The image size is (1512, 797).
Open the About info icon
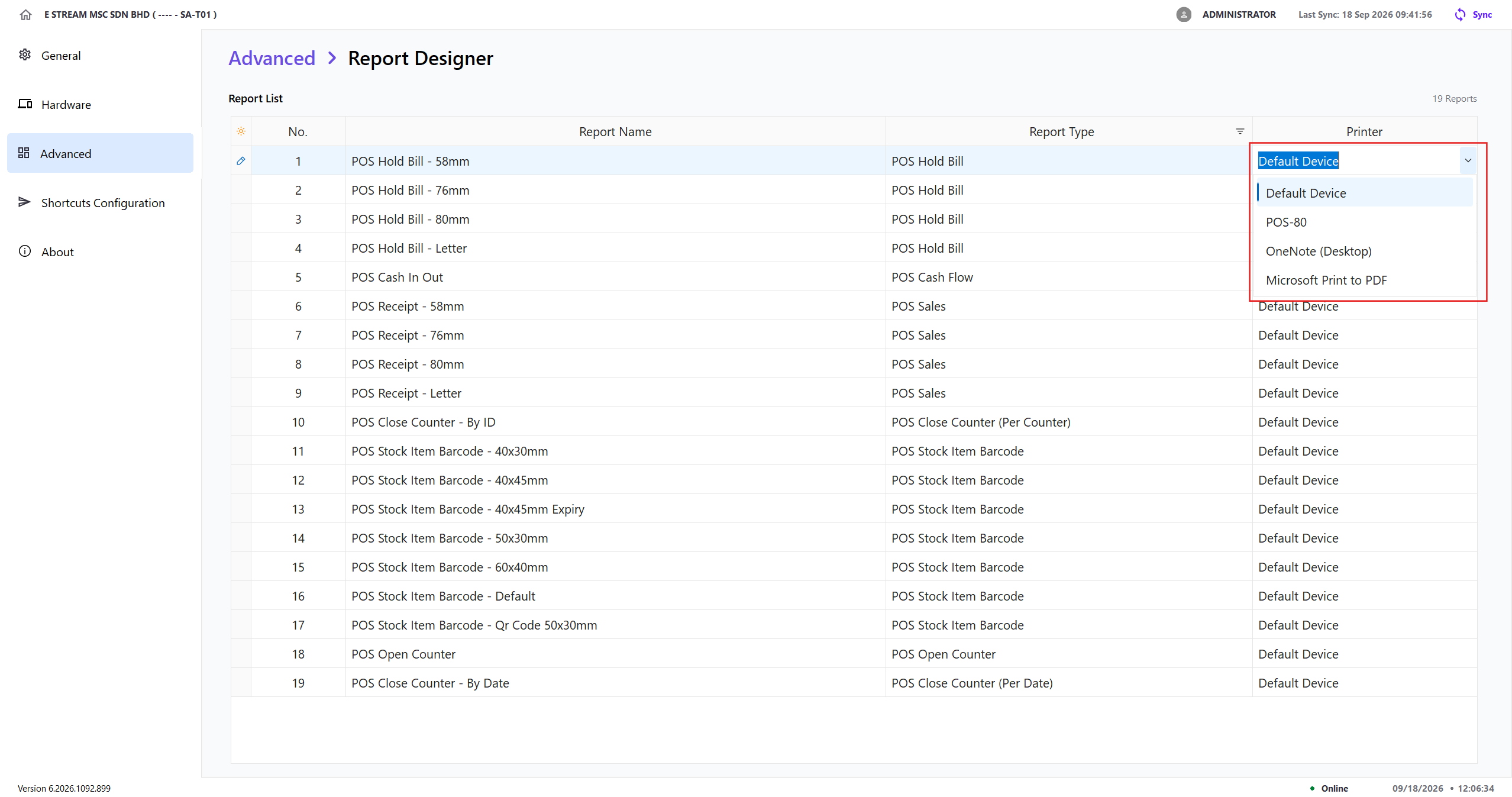25,251
